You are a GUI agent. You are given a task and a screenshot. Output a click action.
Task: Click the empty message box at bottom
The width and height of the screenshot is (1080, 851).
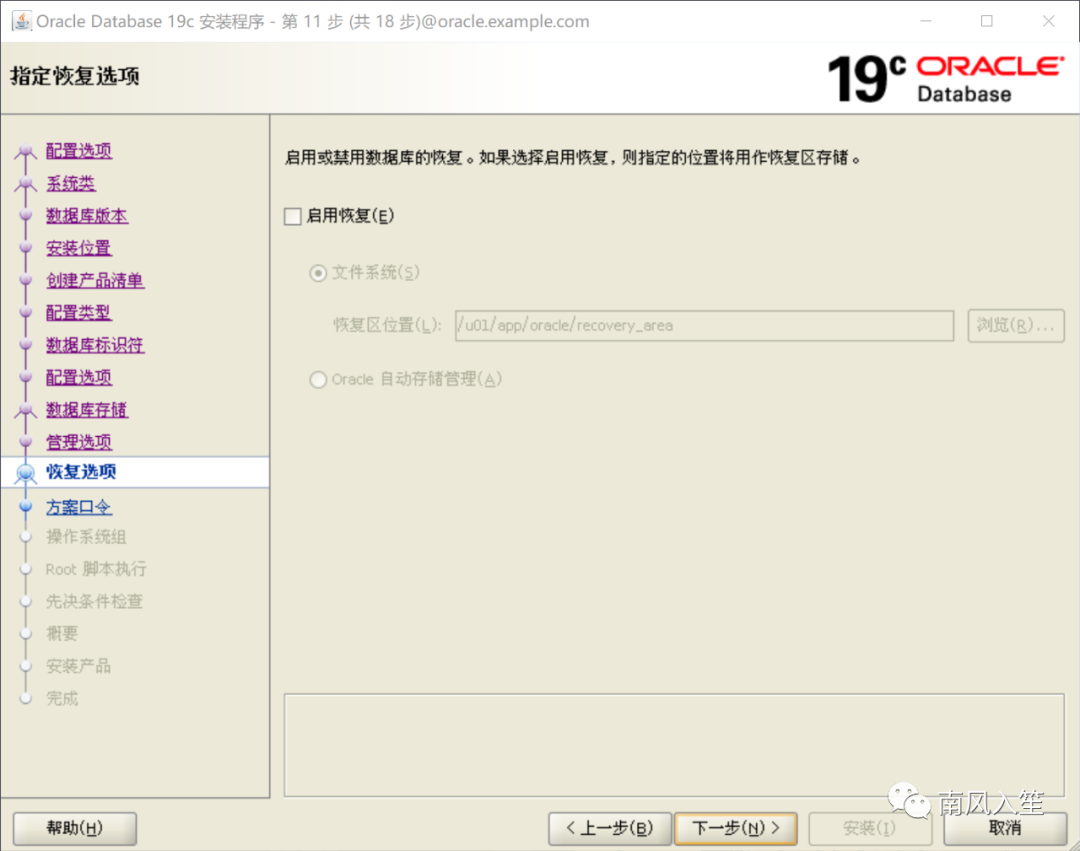click(x=674, y=745)
